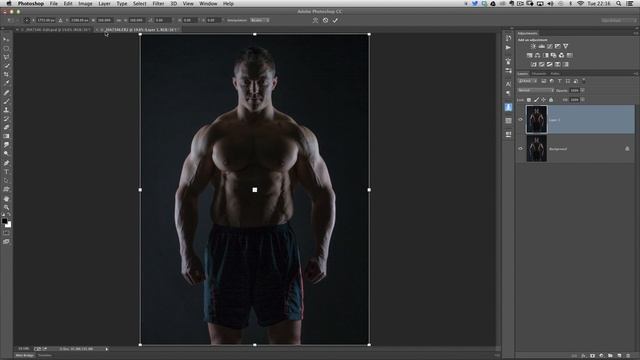Image resolution: width=640 pixels, height=360 pixels.
Task: Click the Background layer thumbnail
Action: point(536,149)
